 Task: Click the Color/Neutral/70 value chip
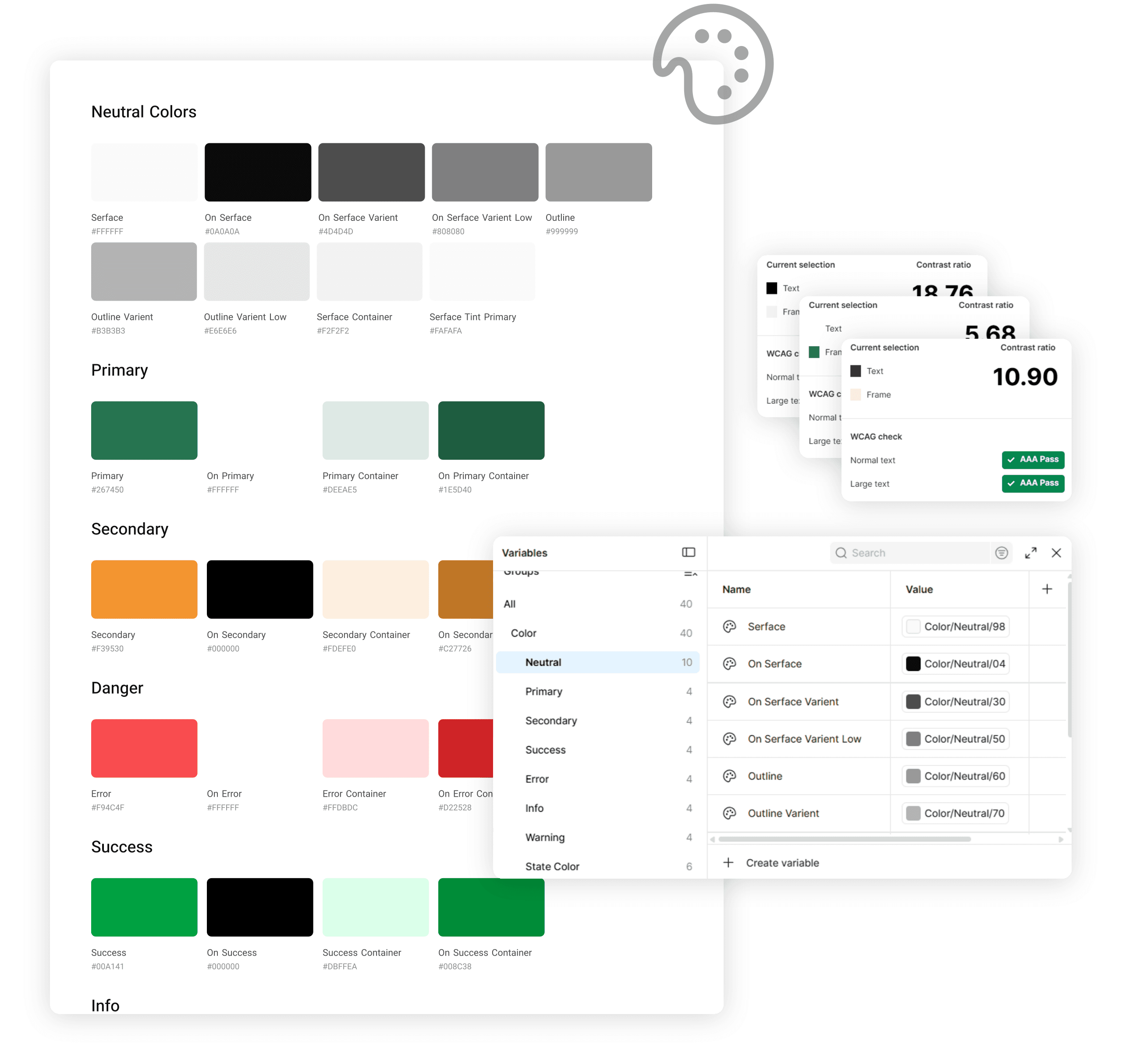955,813
